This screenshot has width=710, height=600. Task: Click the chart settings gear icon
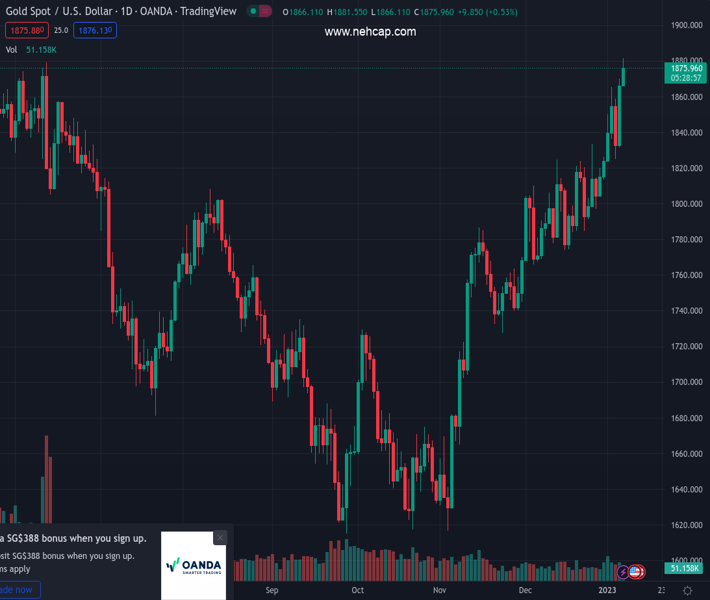687,591
